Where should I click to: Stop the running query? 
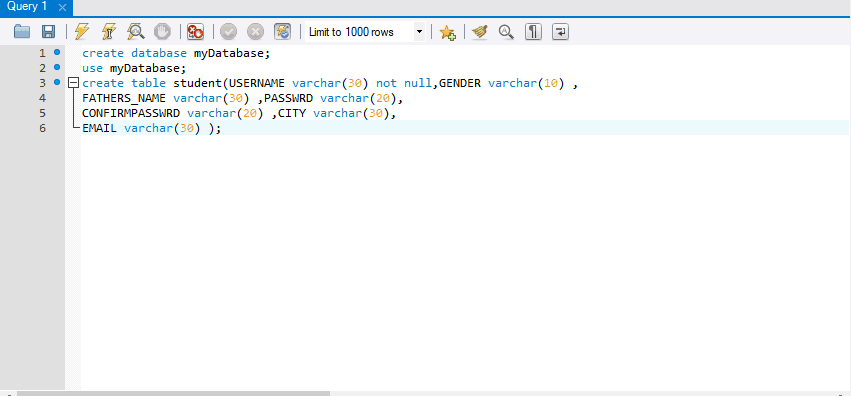click(162, 31)
